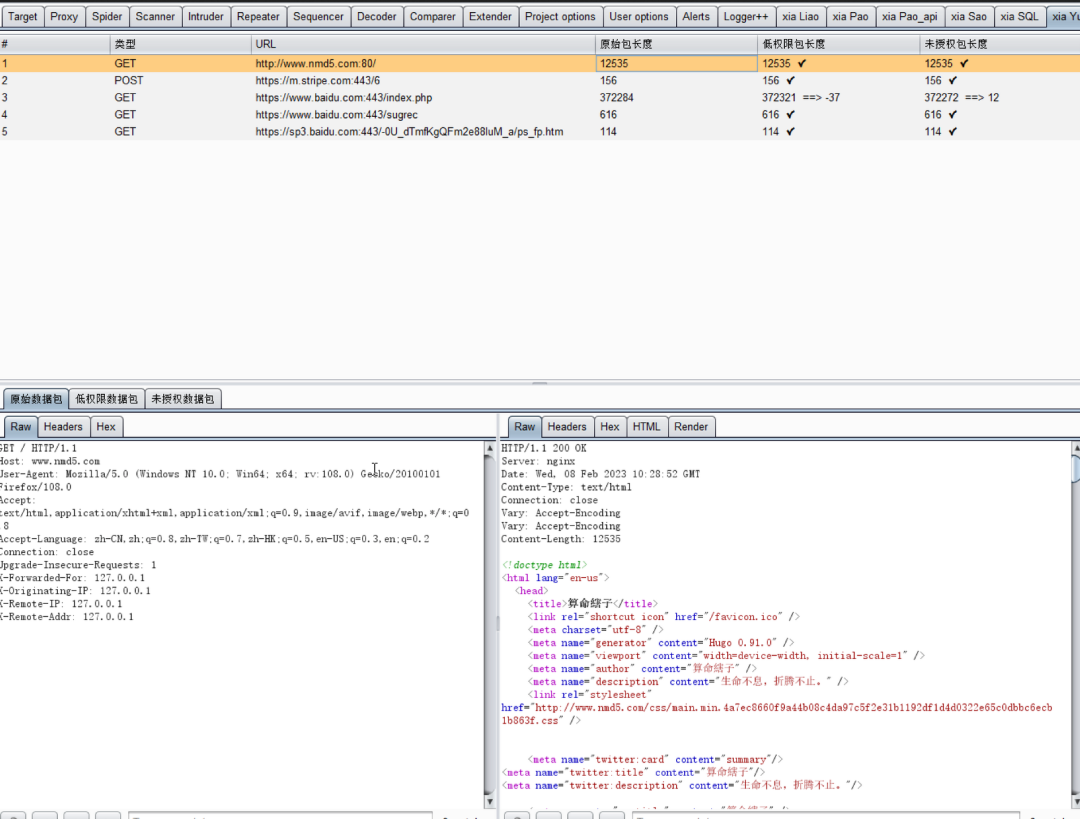
Task: Select the Comparer tab
Action: [433, 17]
